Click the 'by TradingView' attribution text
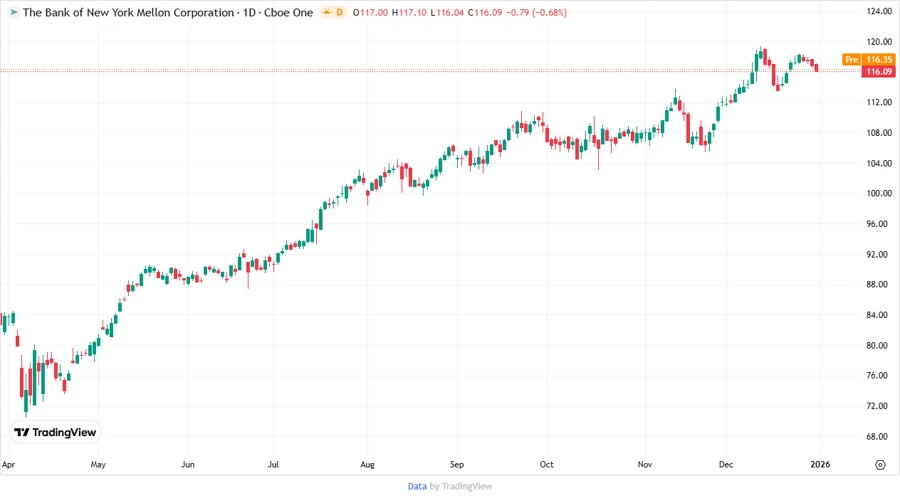The height and width of the screenshot is (498, 900). [461, 487]
